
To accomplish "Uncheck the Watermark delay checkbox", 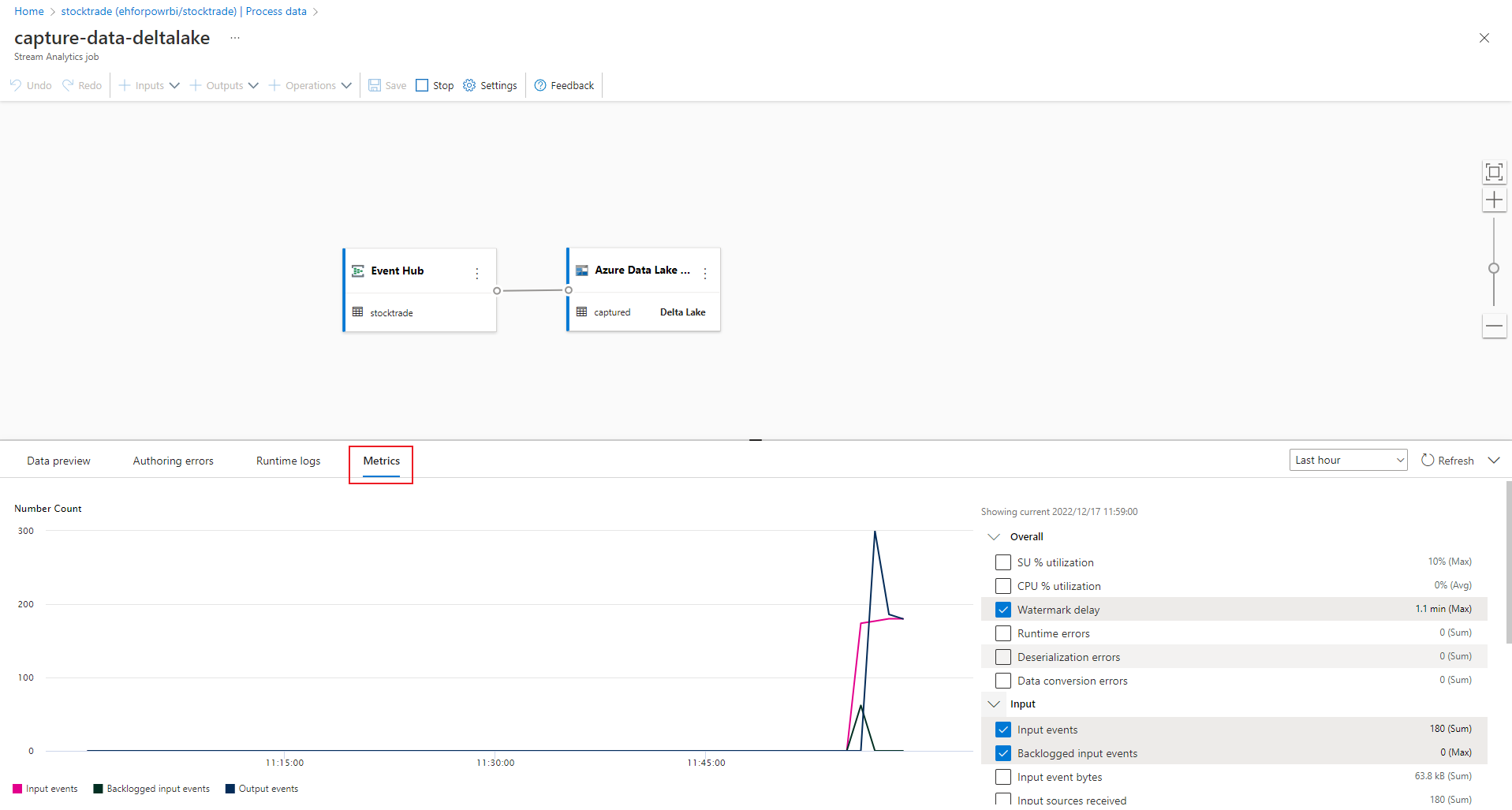I will 1003,610.
